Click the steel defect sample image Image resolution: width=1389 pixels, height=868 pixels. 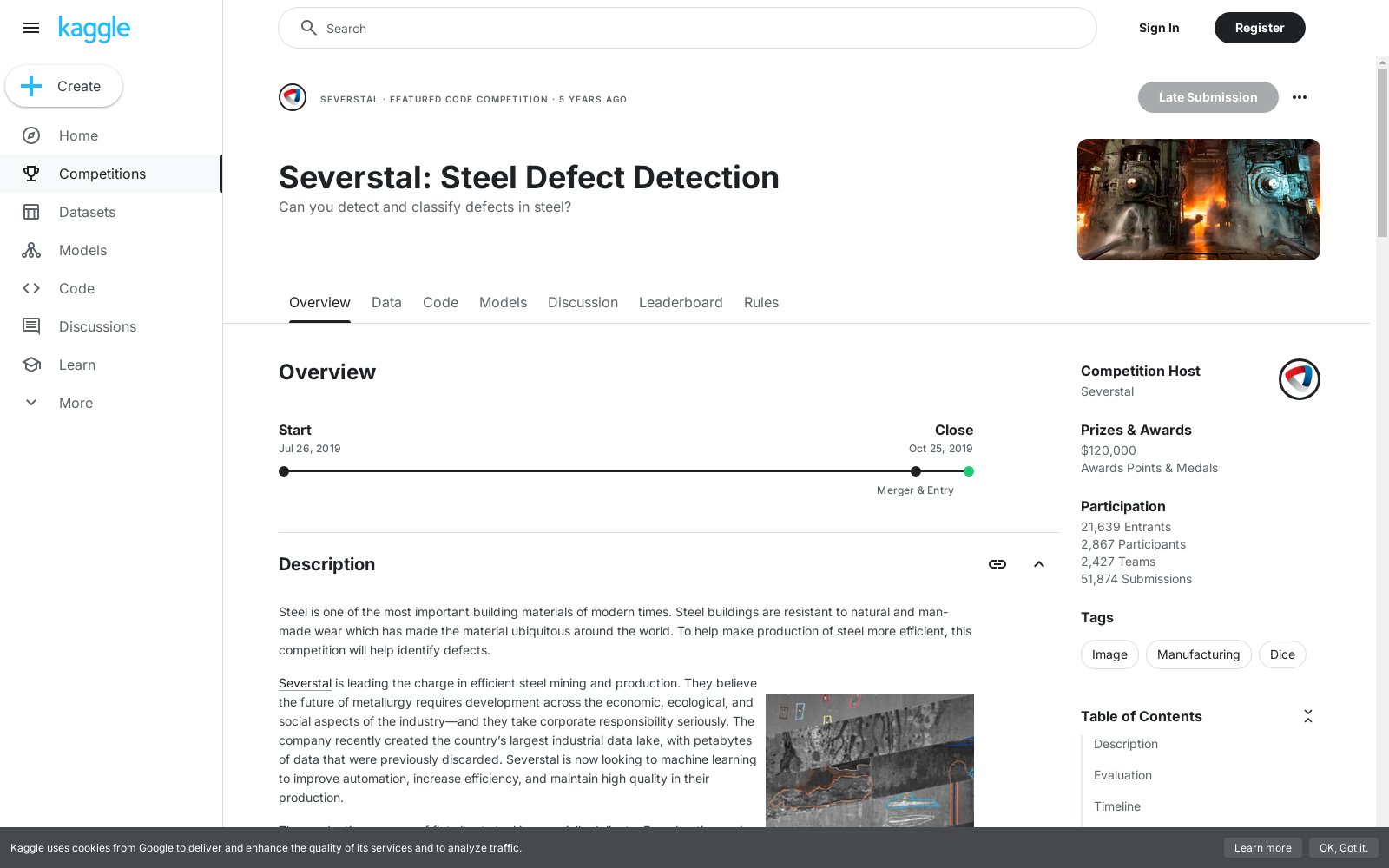870,760
